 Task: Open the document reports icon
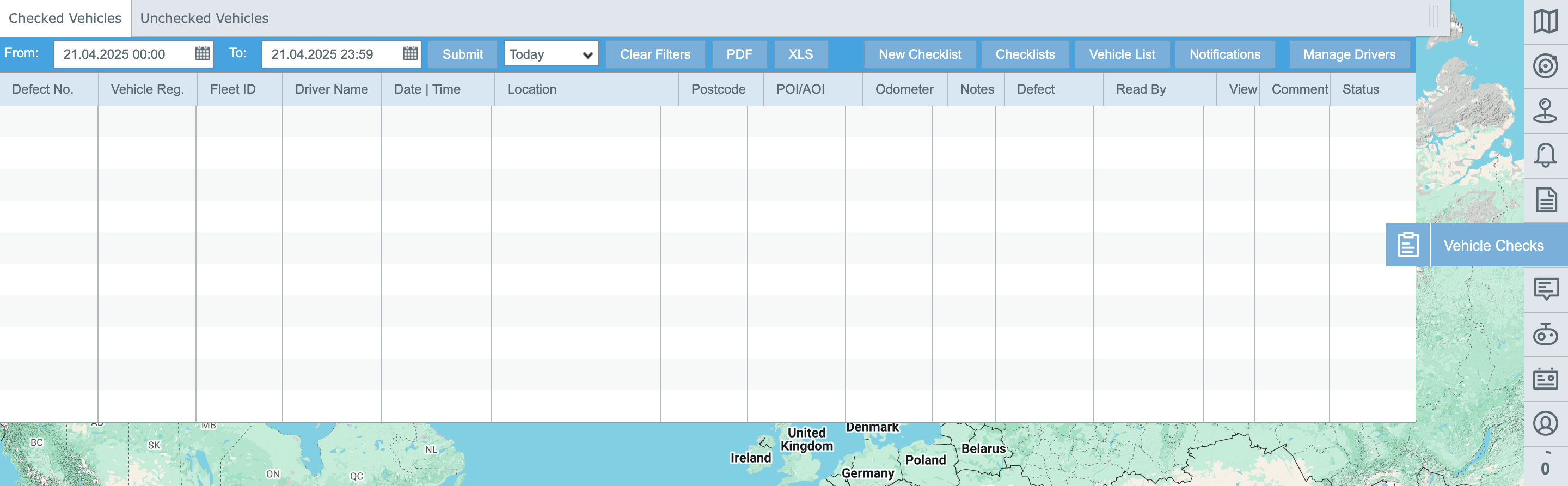pyautogui.click(x=1545, y=200)
